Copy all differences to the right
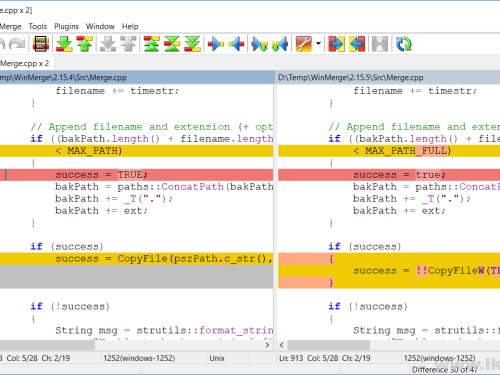The width and height of the screenshot is (500, 375). click(336, 44)
